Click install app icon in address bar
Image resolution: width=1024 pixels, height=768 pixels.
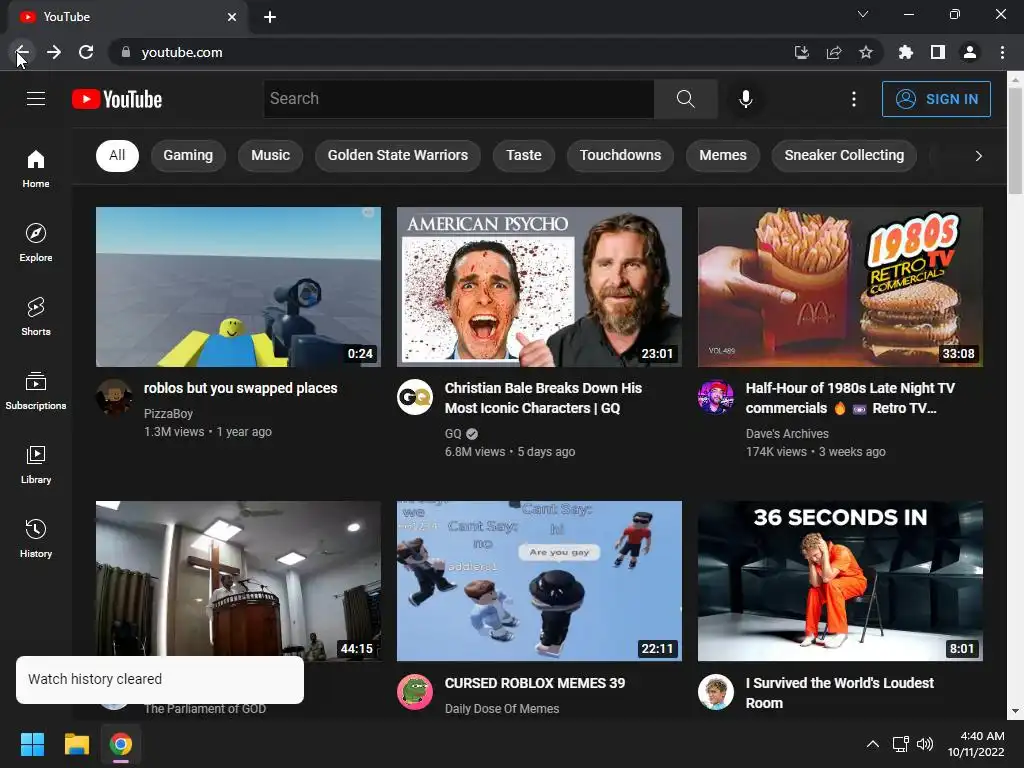point(802,52)
